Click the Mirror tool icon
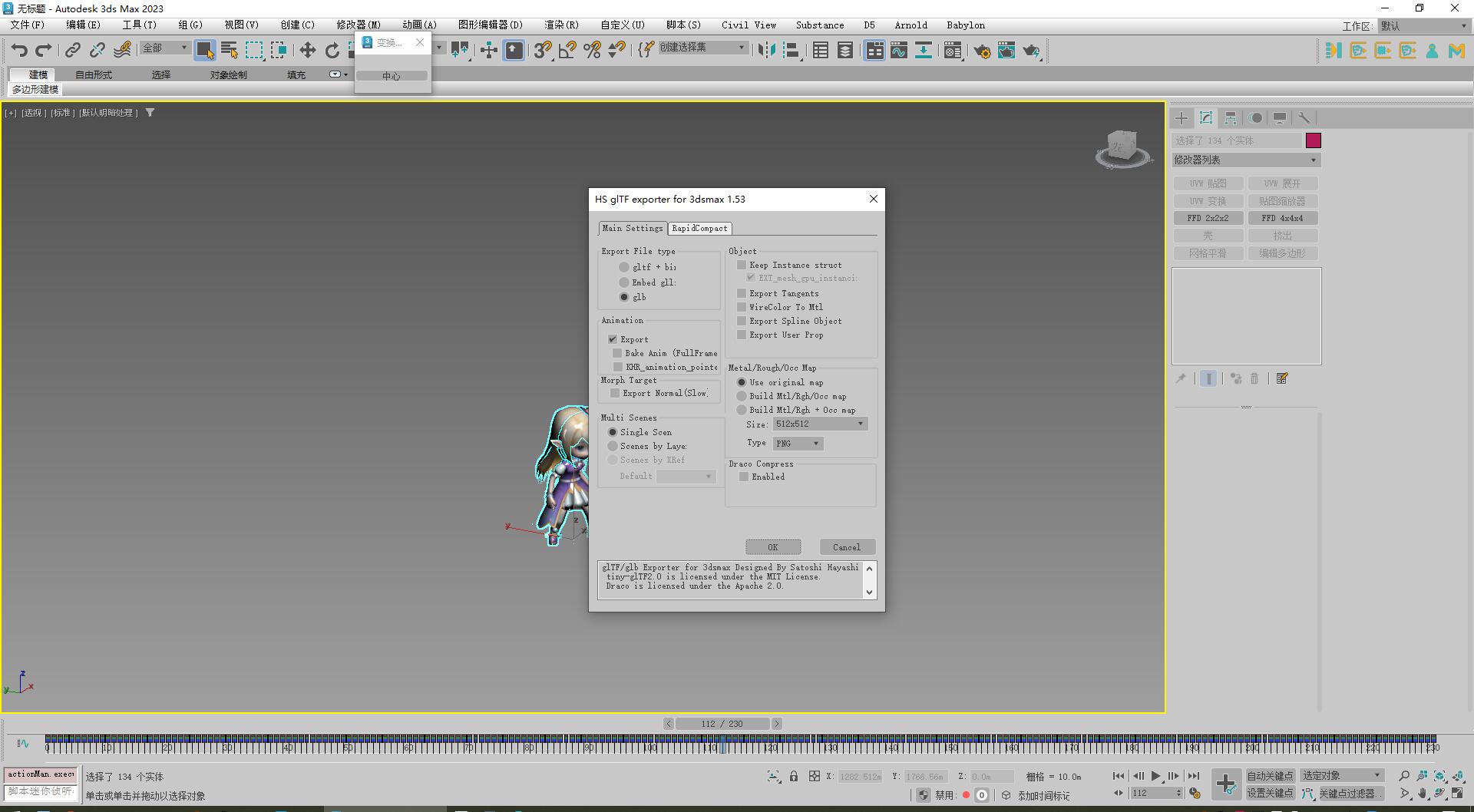The width and height of the screenshot is (1474, 812). [766, 51]
